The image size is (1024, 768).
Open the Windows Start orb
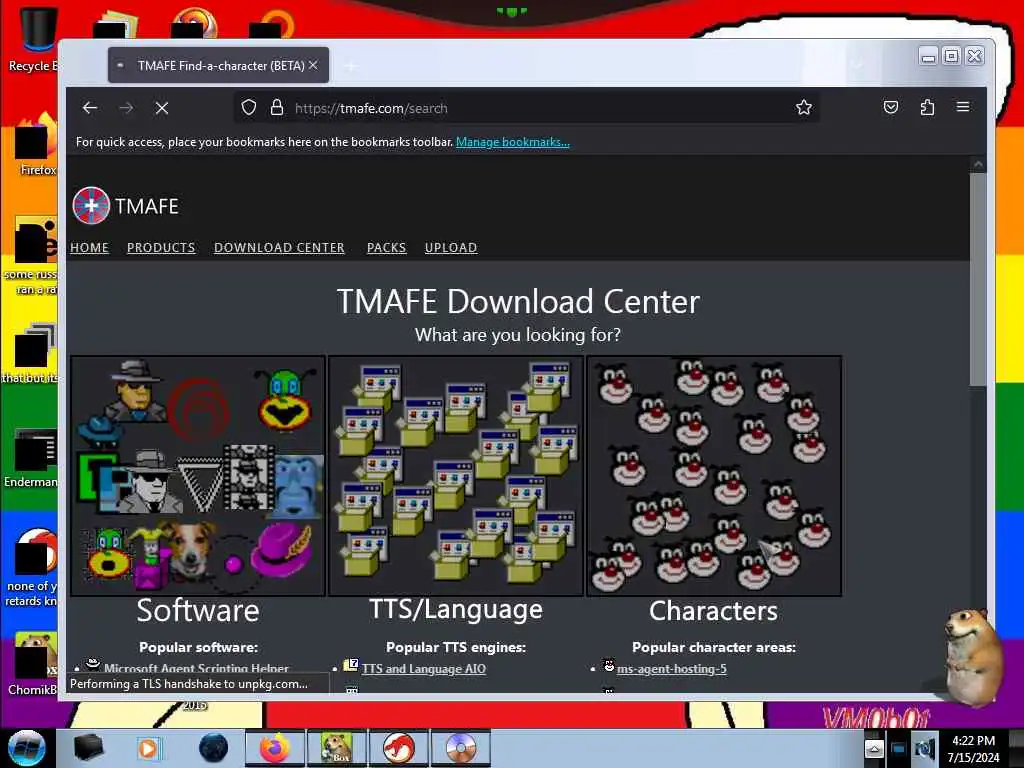(x=27, y=748)
